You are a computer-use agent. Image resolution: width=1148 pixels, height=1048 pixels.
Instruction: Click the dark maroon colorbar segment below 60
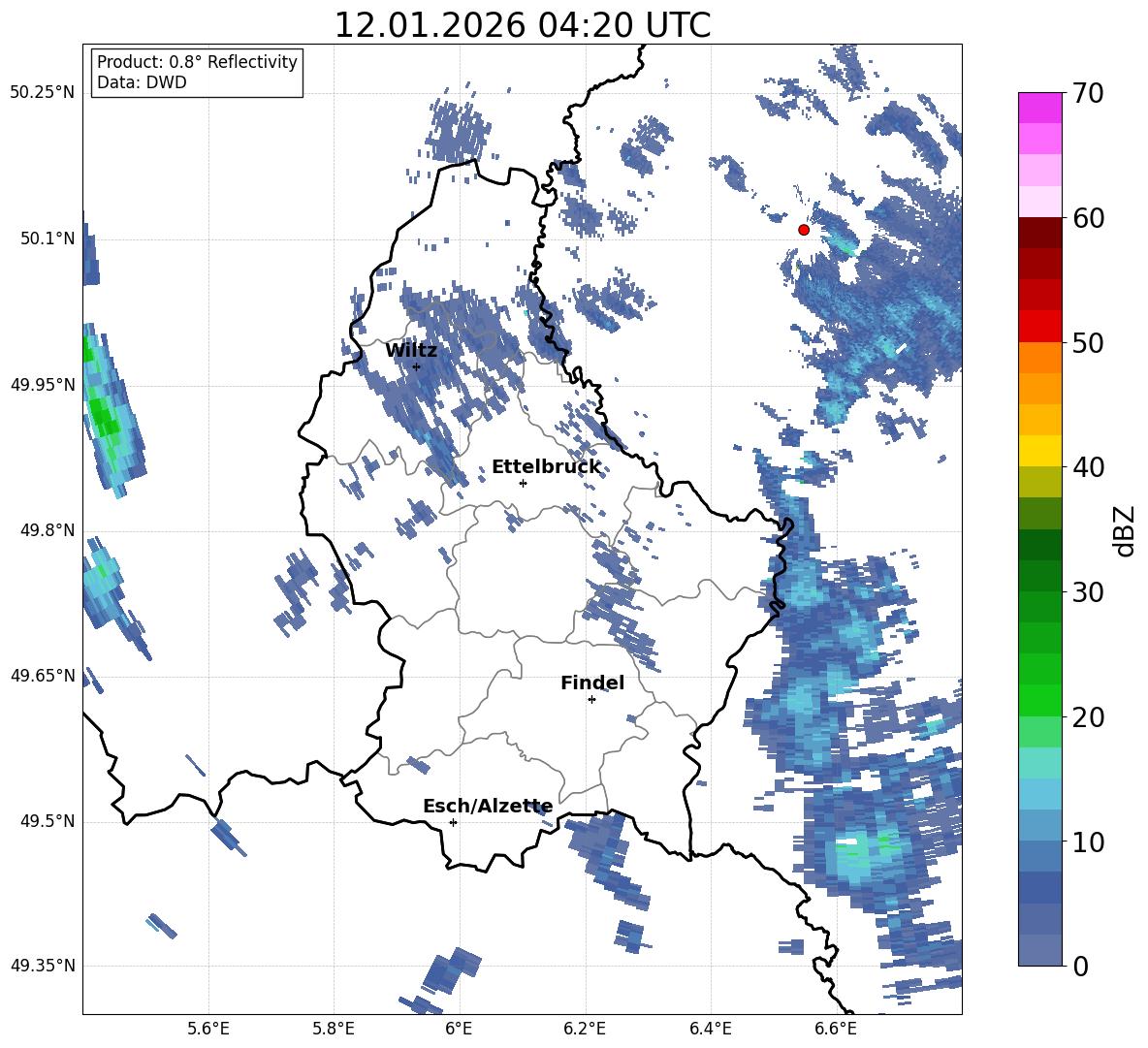tap(1039, 233)
